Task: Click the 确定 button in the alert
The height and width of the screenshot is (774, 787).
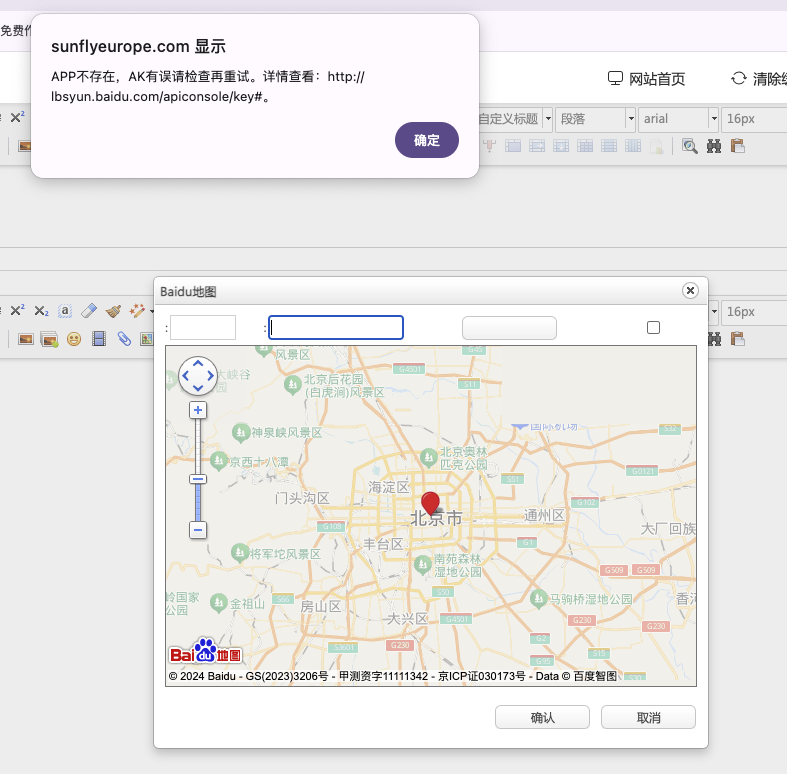Action: click(427, 140)
